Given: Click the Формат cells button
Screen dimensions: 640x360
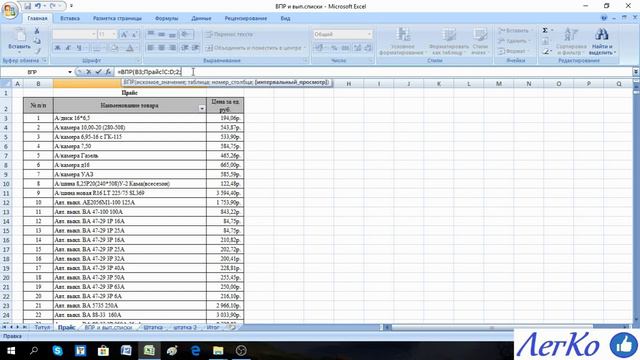Looking at the screenshot, I should pos(513,51).
